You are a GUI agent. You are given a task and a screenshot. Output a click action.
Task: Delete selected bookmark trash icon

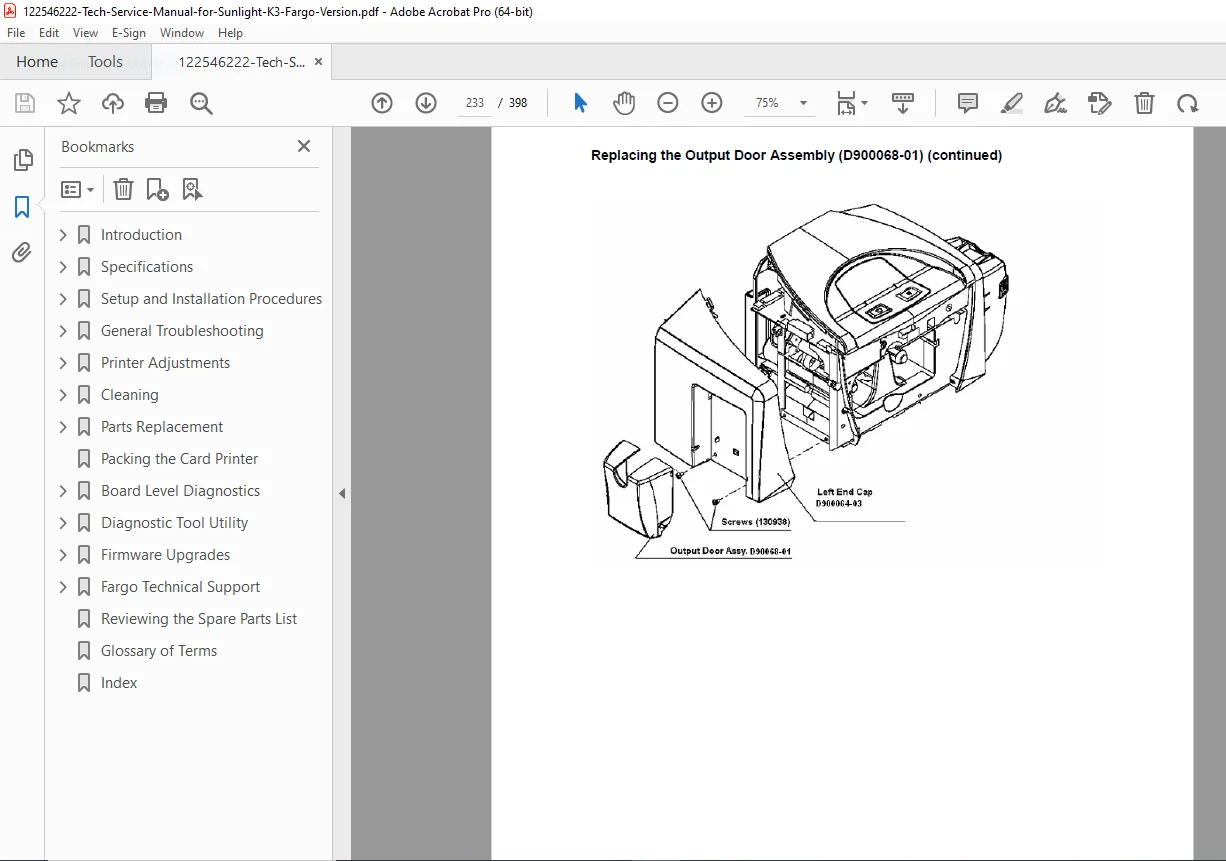pos(123,189)
